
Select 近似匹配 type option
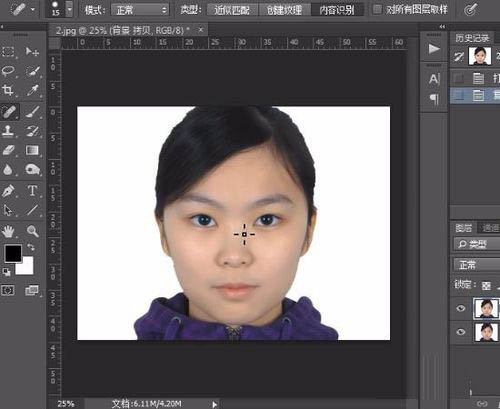(232, 10)
